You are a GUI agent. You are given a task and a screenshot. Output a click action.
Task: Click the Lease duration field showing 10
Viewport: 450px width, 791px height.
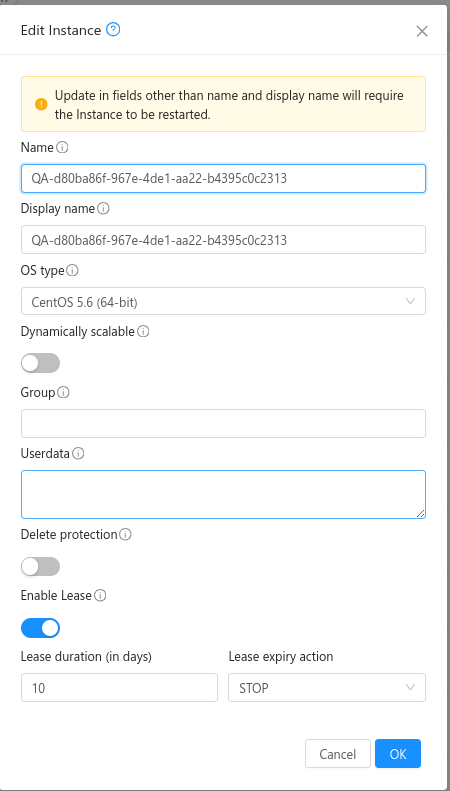[x=120, y=688]
